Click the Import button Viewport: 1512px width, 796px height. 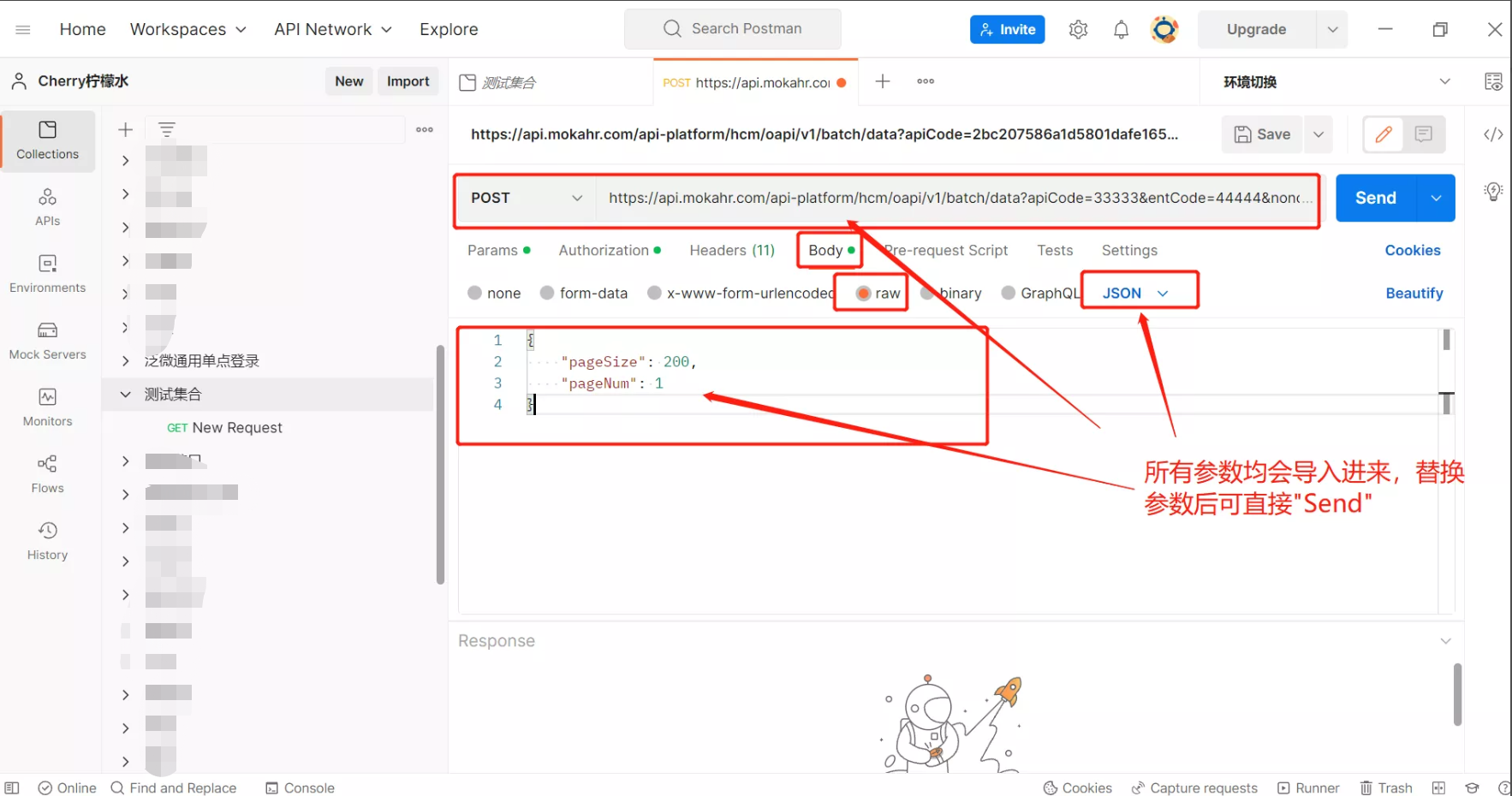pos(408,81)
